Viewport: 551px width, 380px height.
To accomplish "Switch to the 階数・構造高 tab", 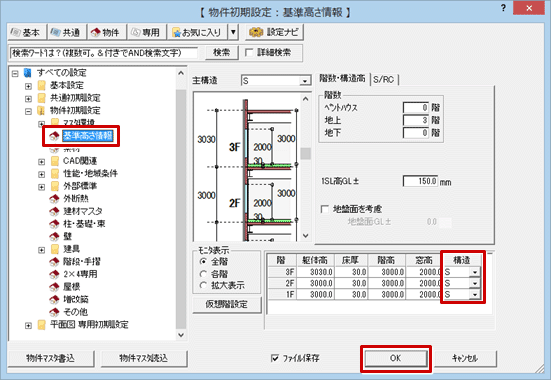I will tap(342, 79).
